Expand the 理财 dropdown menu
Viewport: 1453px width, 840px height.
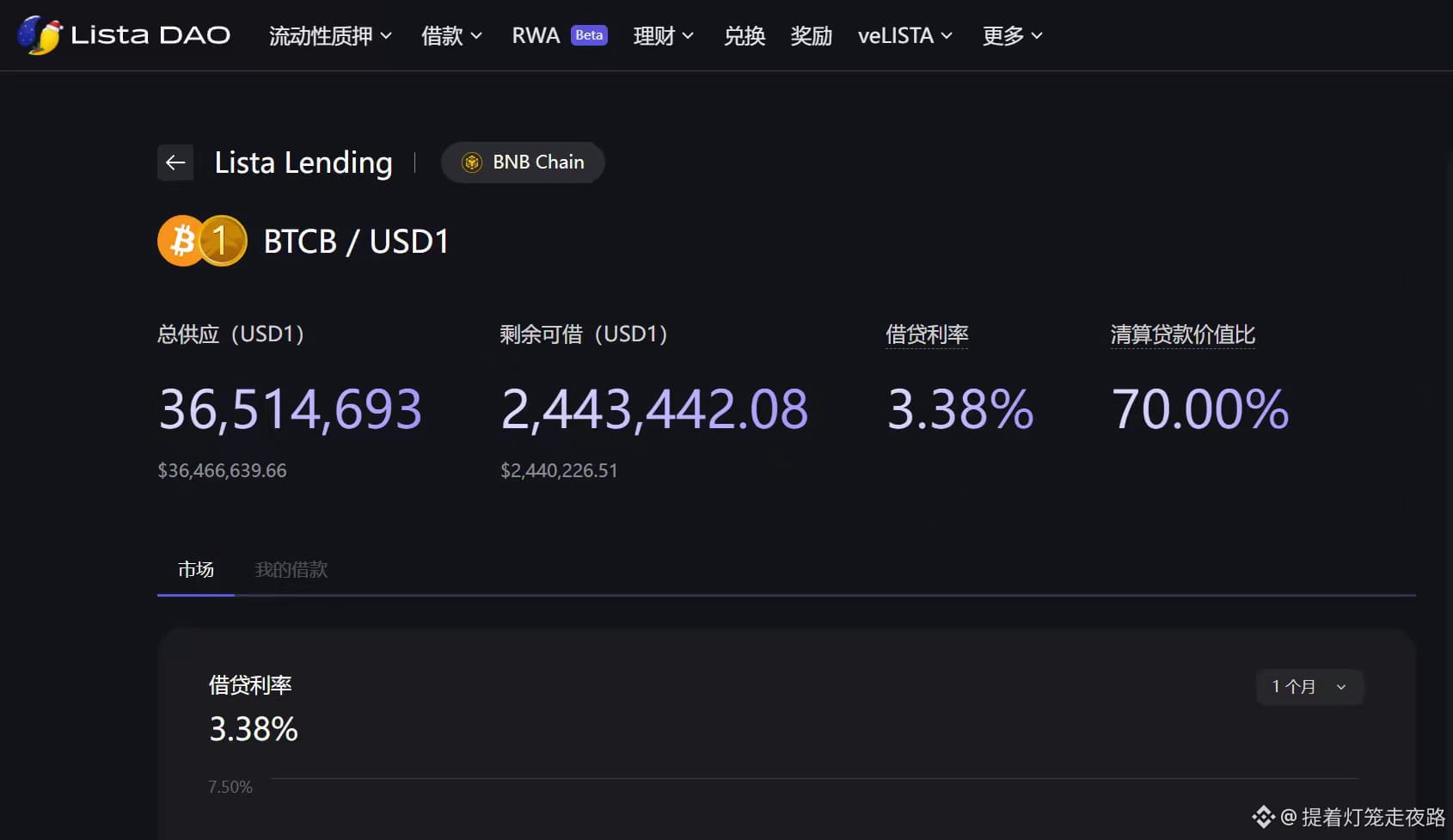pyautogui.click(x=663, y=35)
